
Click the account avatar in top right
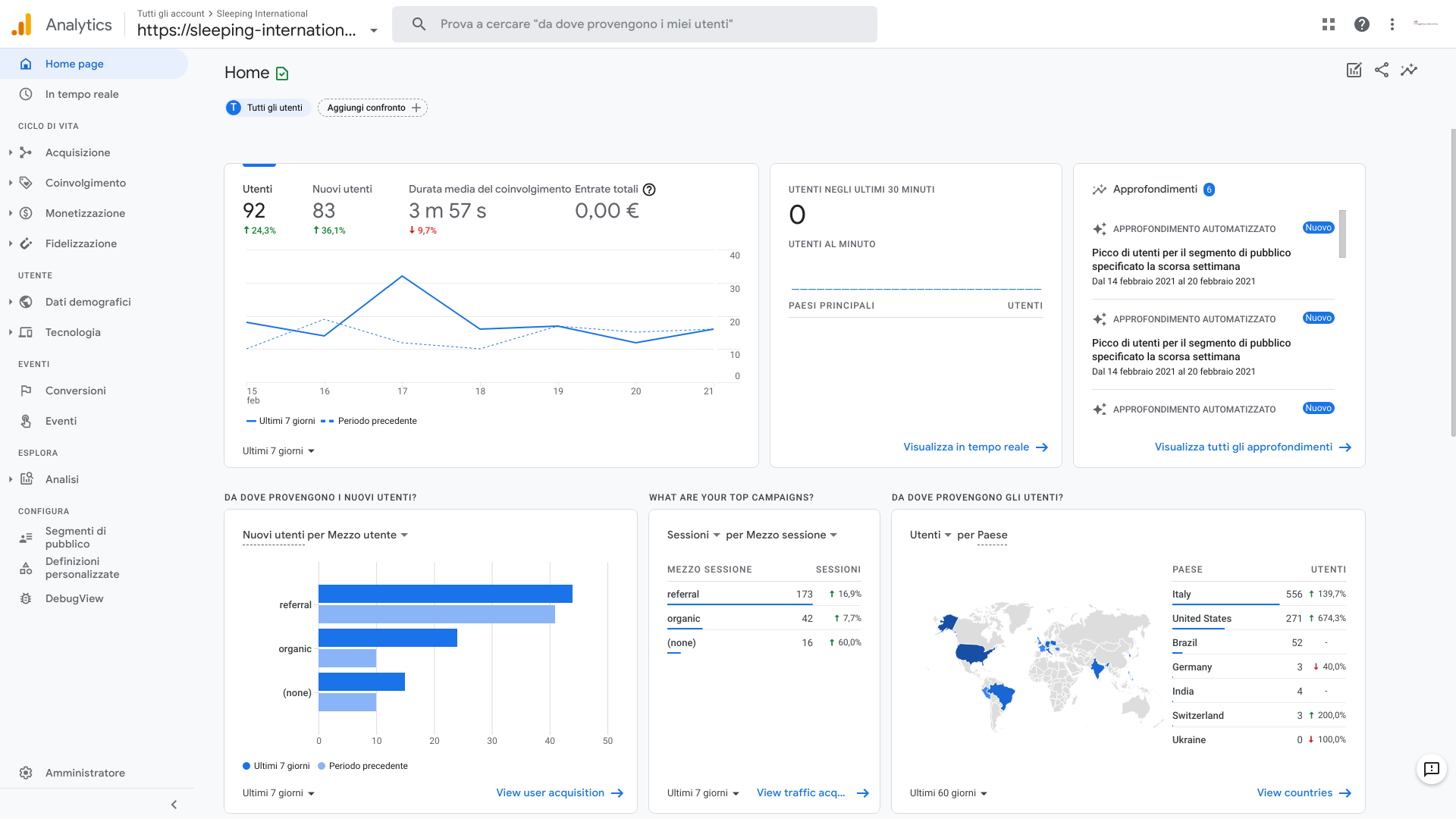coord(1426,24)
